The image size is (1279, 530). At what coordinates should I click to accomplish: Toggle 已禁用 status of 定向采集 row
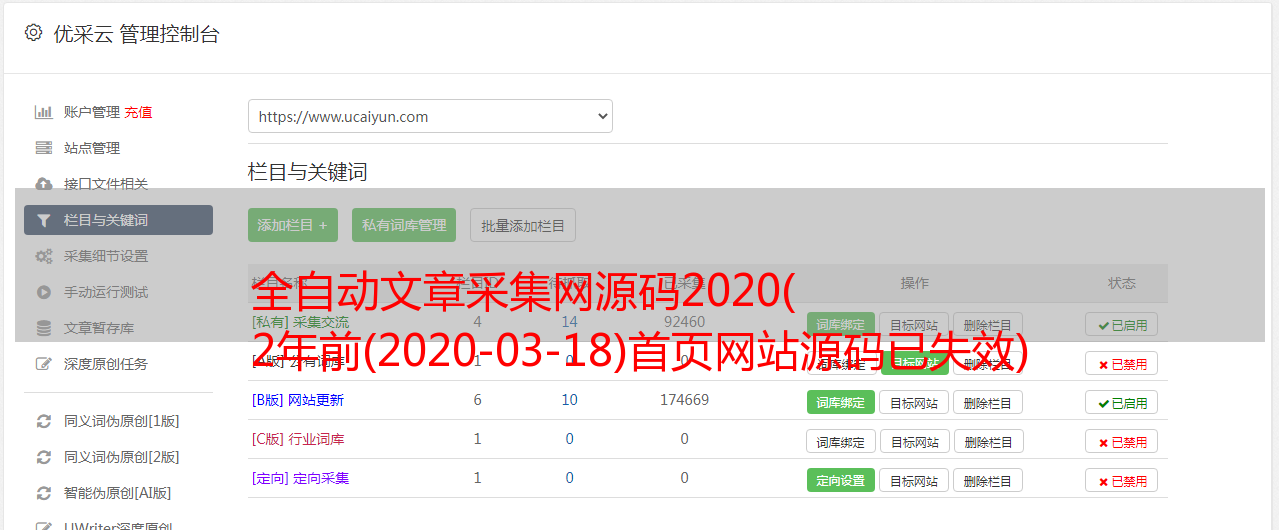1122,480
